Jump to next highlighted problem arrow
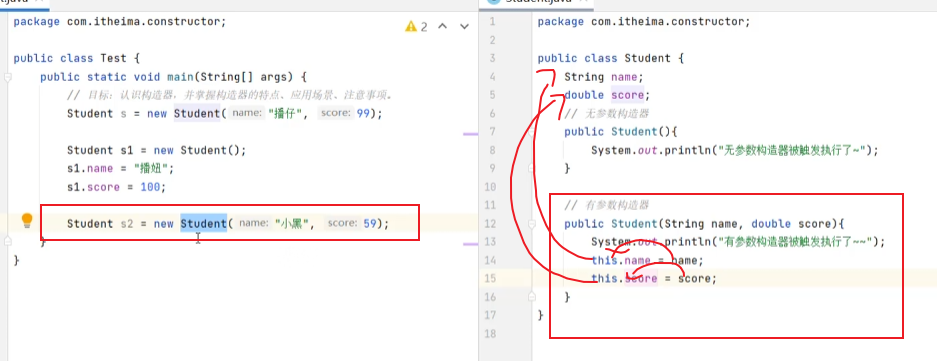This screenshot has width=937, height=361. (x=464, y=26)
